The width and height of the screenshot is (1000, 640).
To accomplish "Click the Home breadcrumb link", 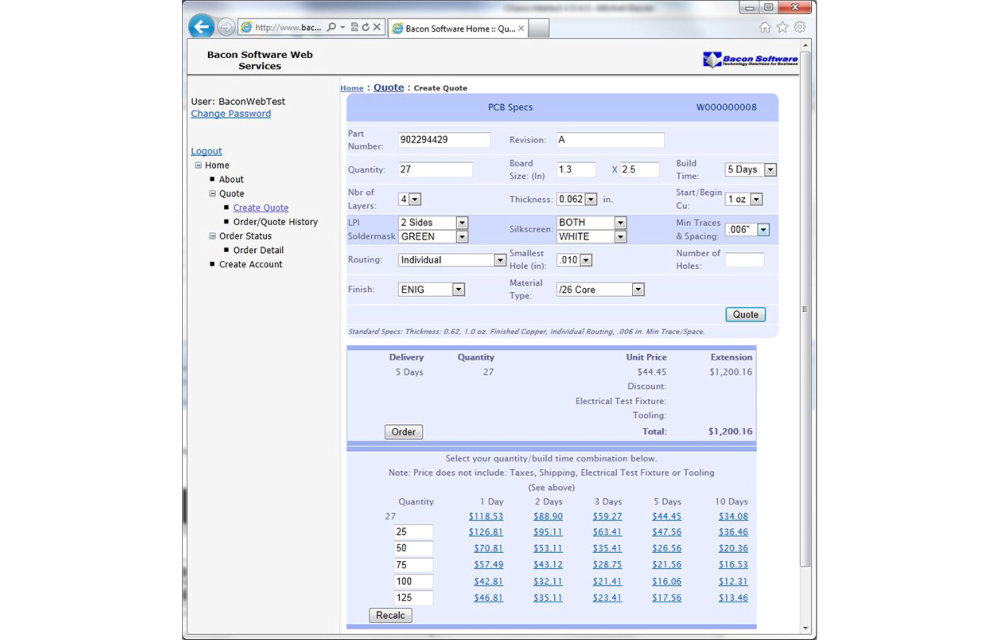I will click(351, 88).
